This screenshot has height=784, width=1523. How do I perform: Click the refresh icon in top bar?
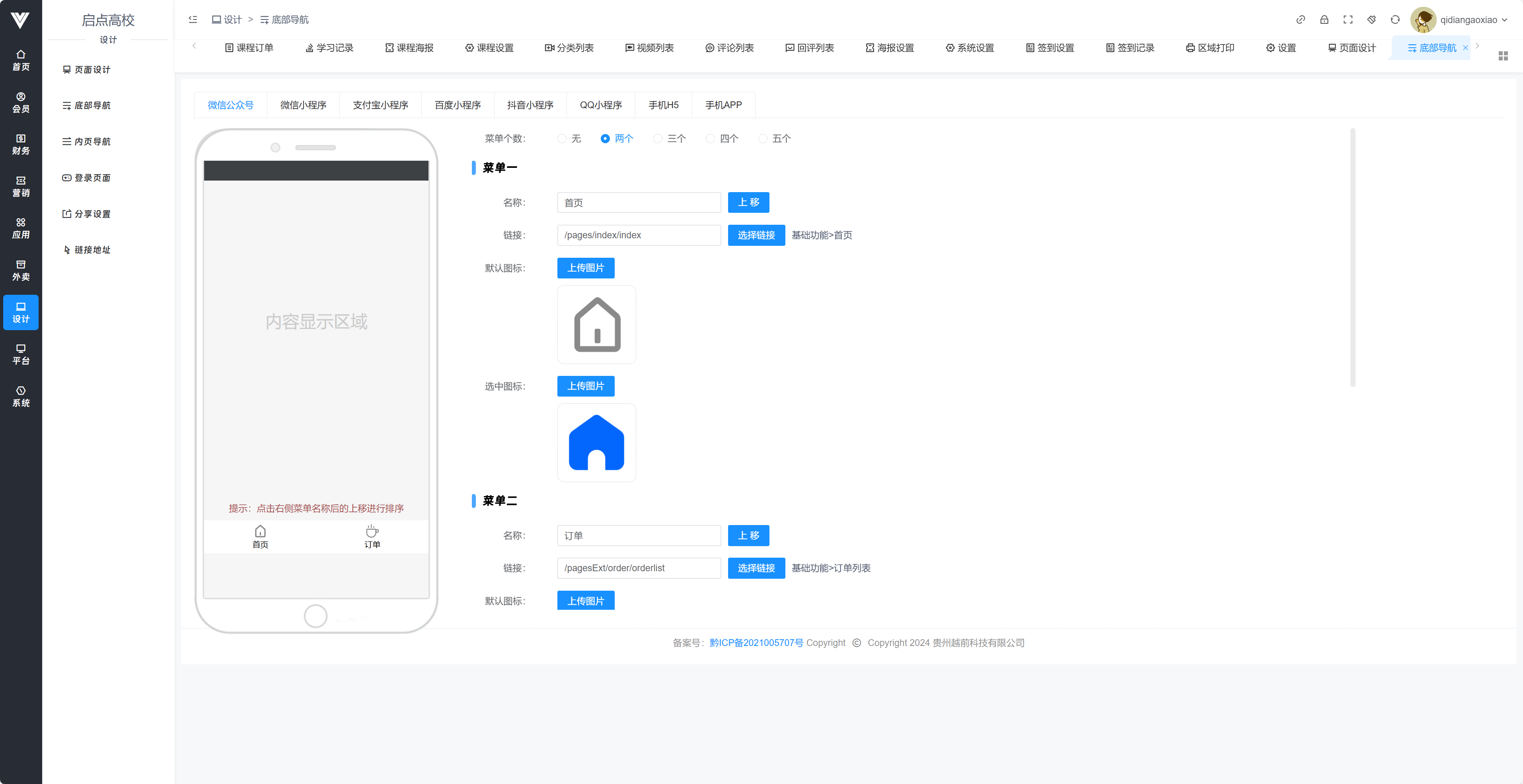point(1395,19)
